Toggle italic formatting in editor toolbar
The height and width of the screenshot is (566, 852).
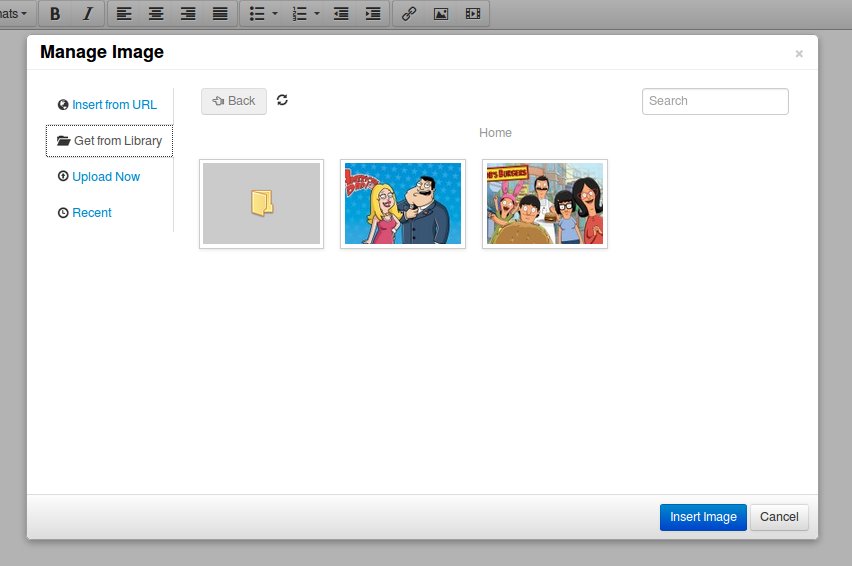(87, 14)
